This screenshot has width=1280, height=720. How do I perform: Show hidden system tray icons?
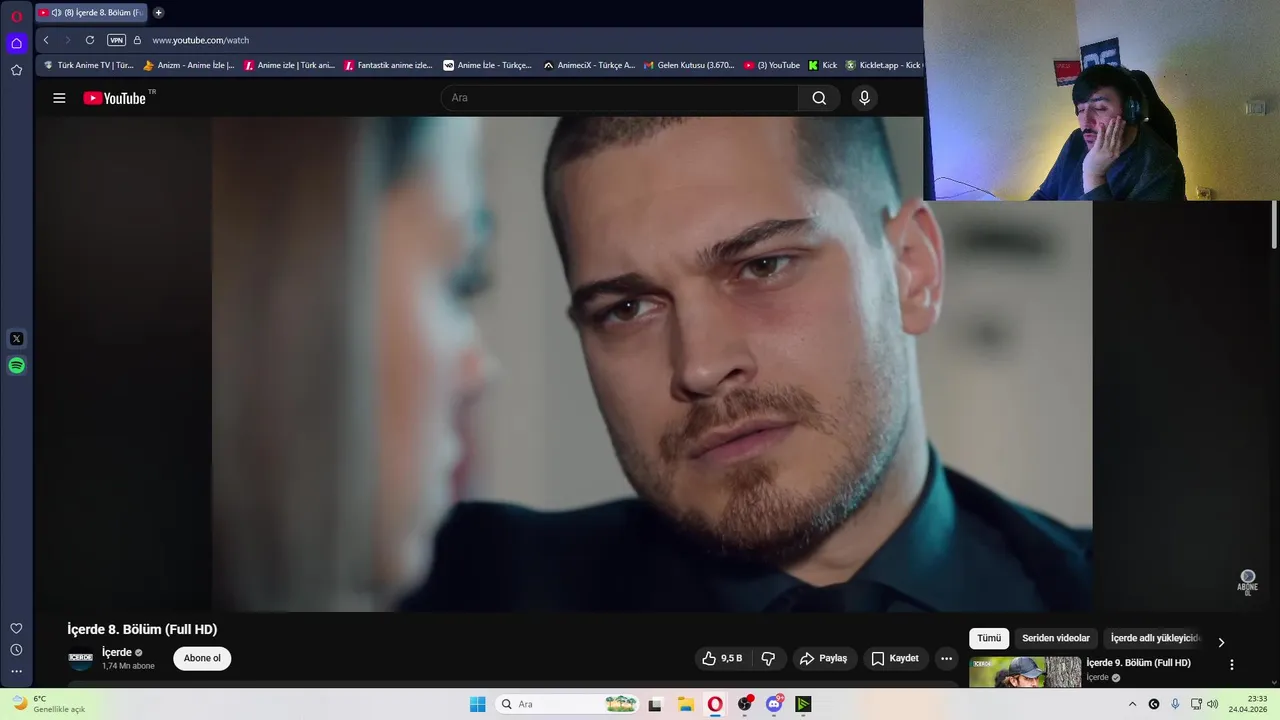1132,704
